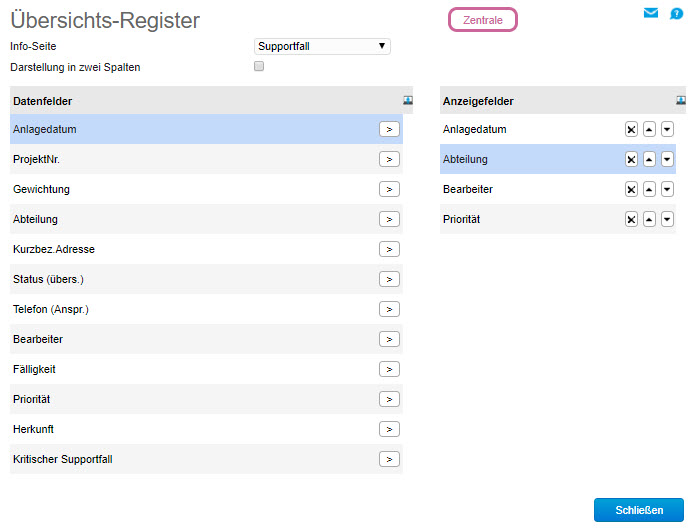Select Bearbeiter row in Anzeigefelder
This screenshot has width=691, height=528.
[x=558, y=189]
